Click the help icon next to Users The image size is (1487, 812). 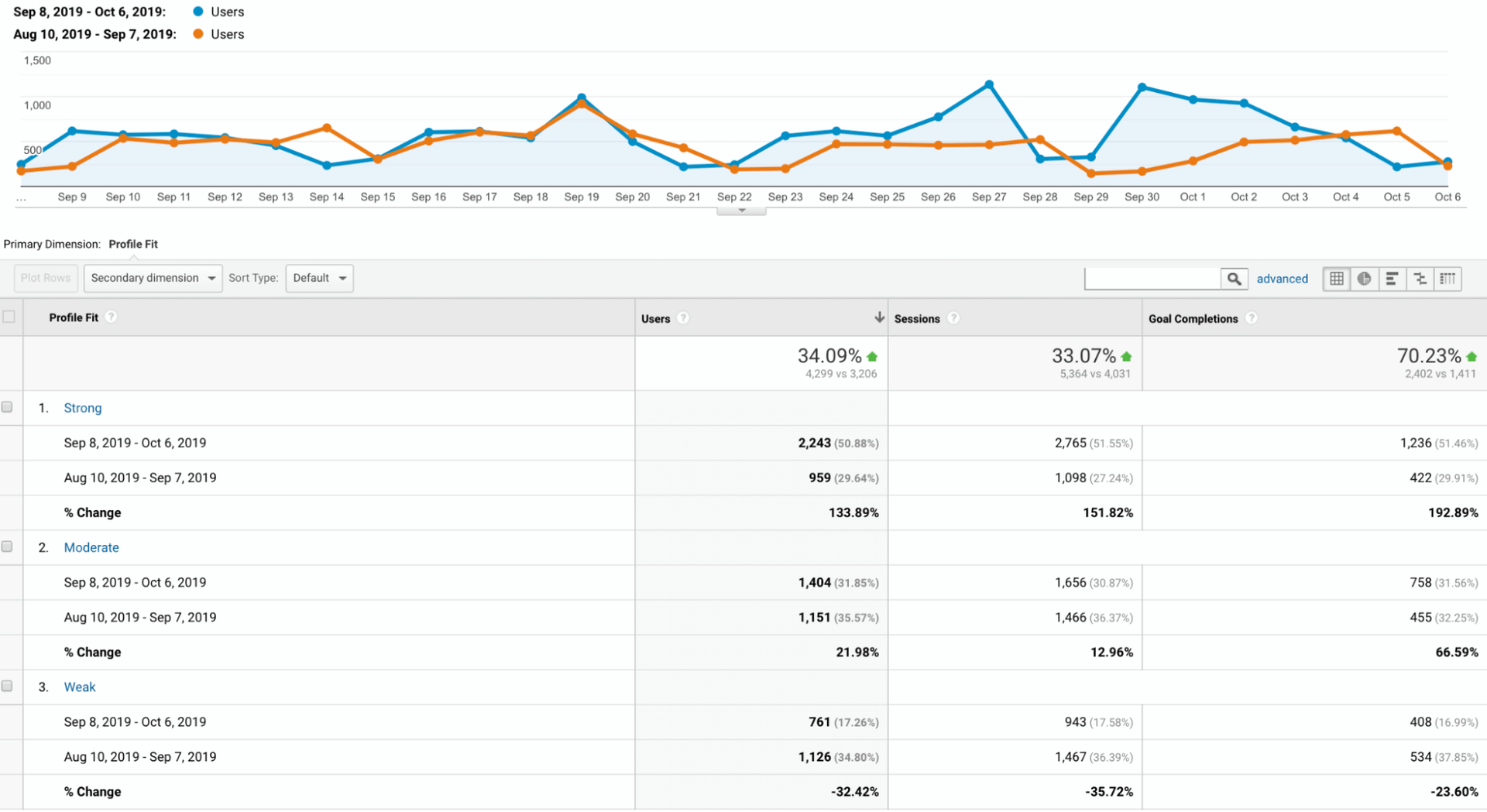coord(683,318)
